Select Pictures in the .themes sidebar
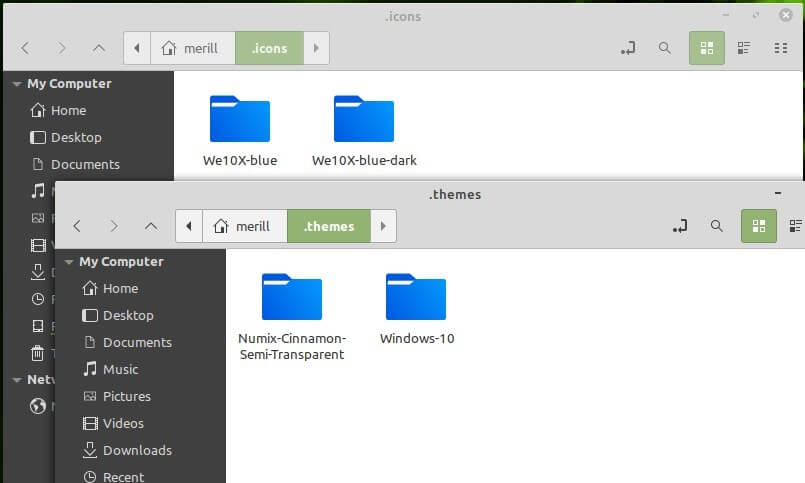The width and height of the screenshot is (805, 483). [x=126, y=396]
